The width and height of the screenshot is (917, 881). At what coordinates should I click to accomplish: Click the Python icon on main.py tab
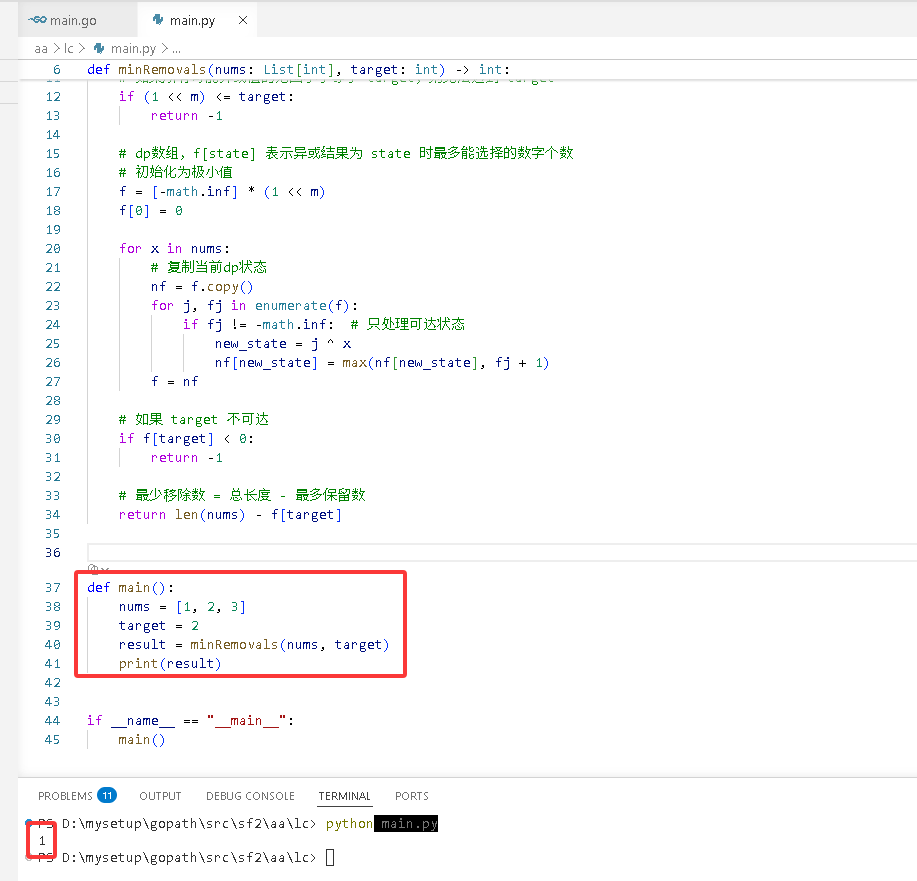[158, 20]
